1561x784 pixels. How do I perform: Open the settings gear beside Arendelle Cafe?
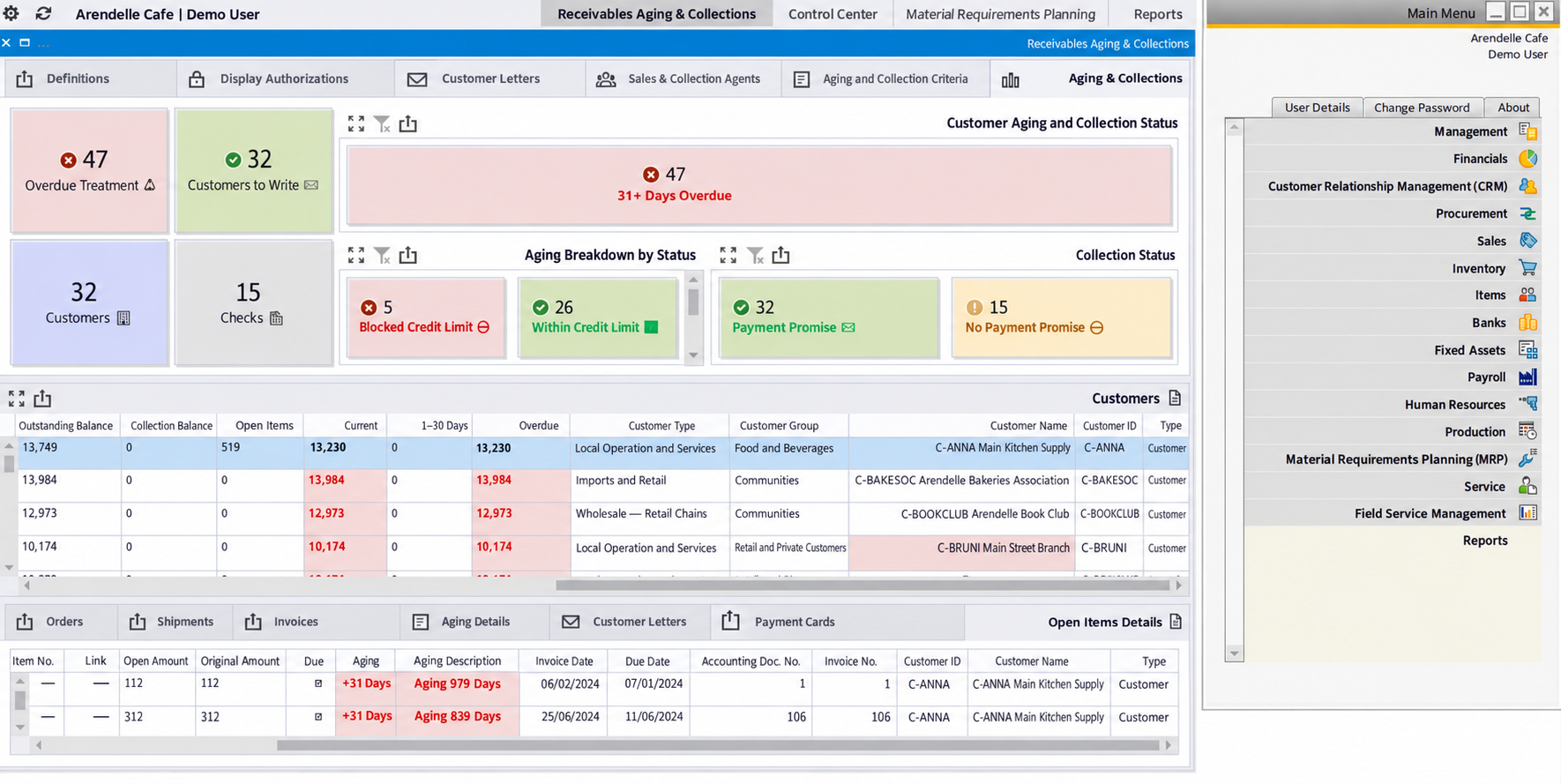pos(11,13)
